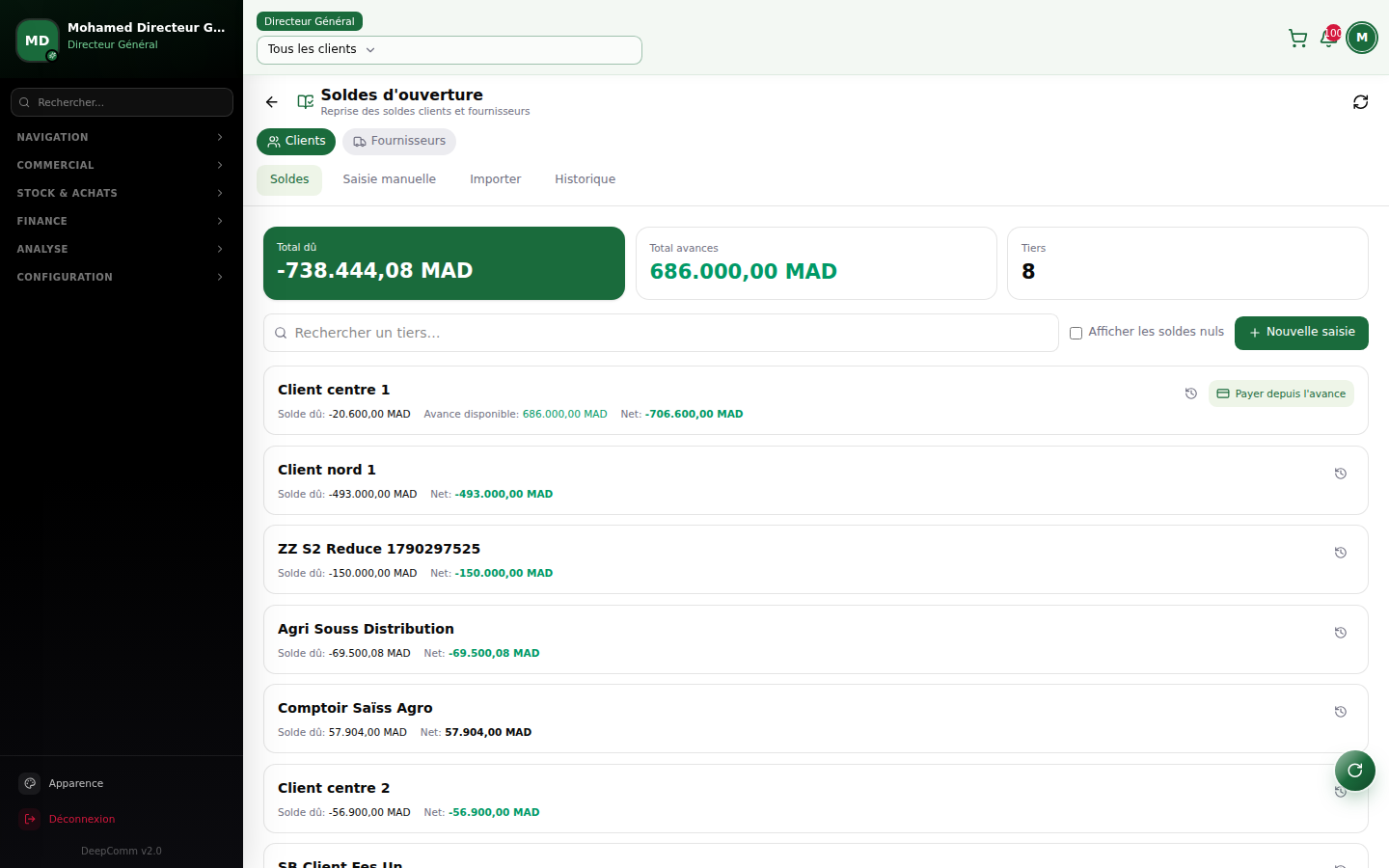Image resolution: width=1389 pixels, height=868 pixels.
Task: Click the Nouvelle saisie button
Action: (1301, 333)
